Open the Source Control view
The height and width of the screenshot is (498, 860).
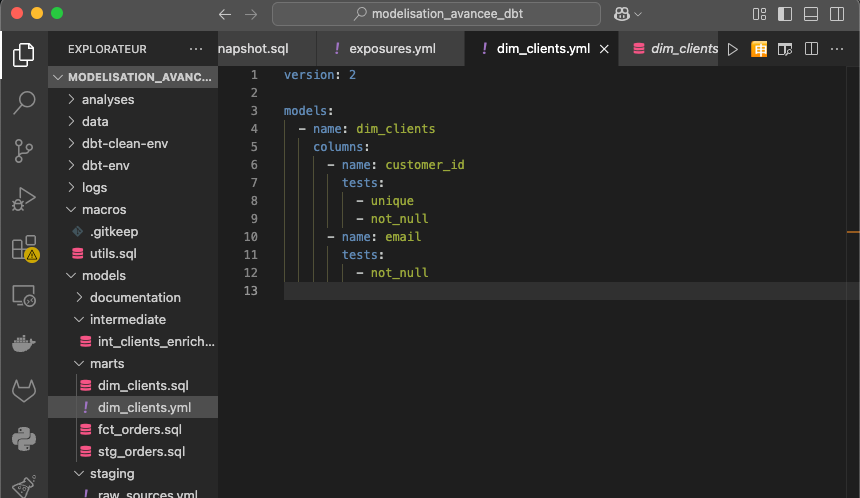tap(24, 151)
